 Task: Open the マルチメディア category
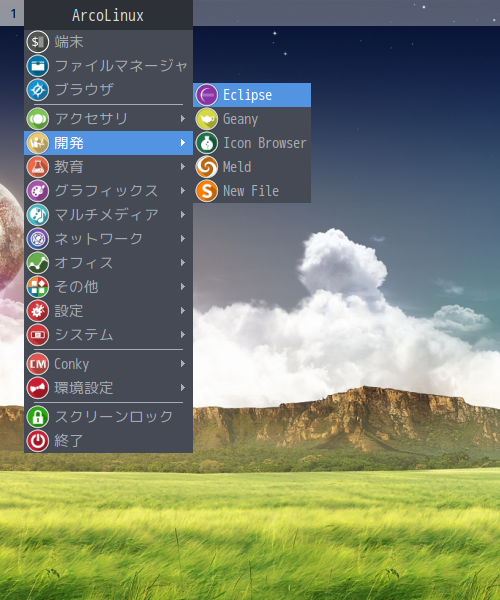[108, 215]
